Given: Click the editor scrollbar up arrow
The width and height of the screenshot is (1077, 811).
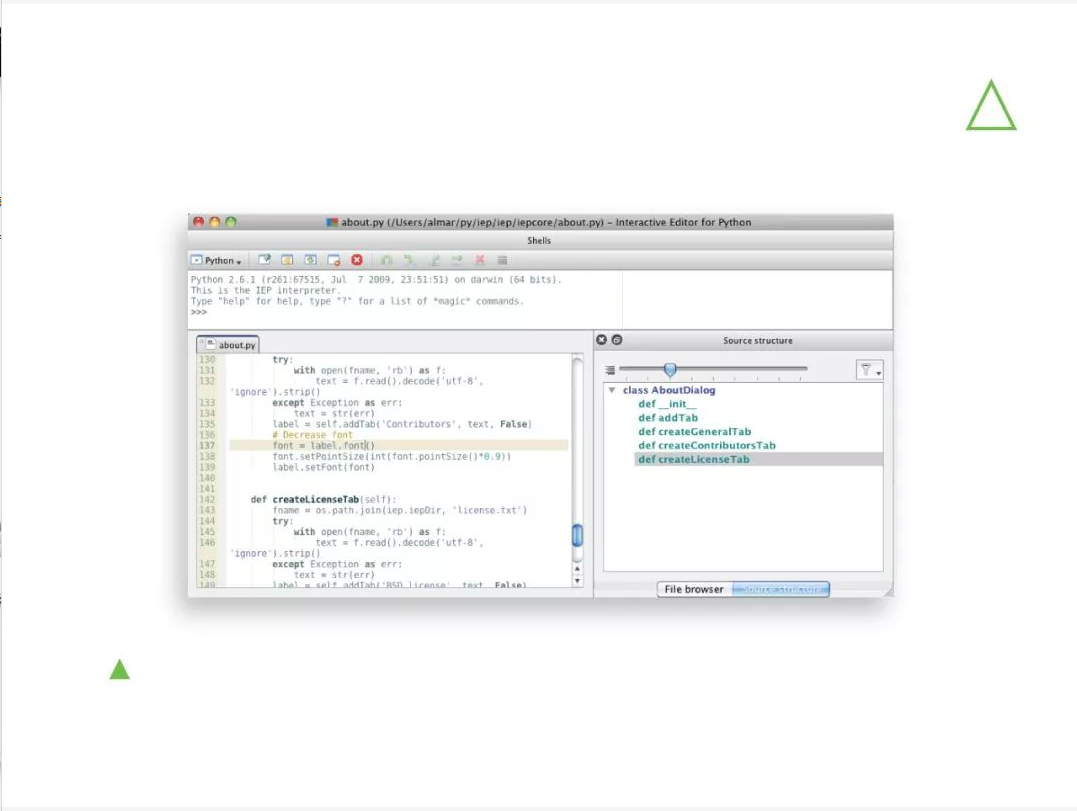Looking at the screenshot, I should (578, 569).
